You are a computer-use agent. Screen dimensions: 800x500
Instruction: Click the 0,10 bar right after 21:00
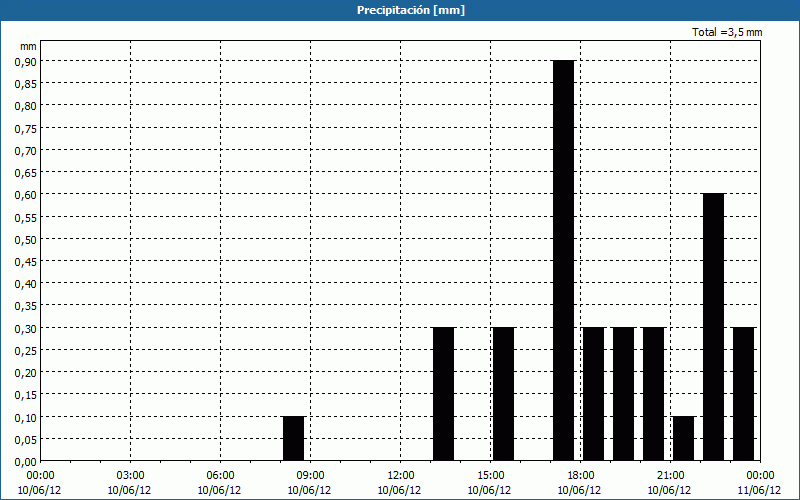tap(684, 439)
